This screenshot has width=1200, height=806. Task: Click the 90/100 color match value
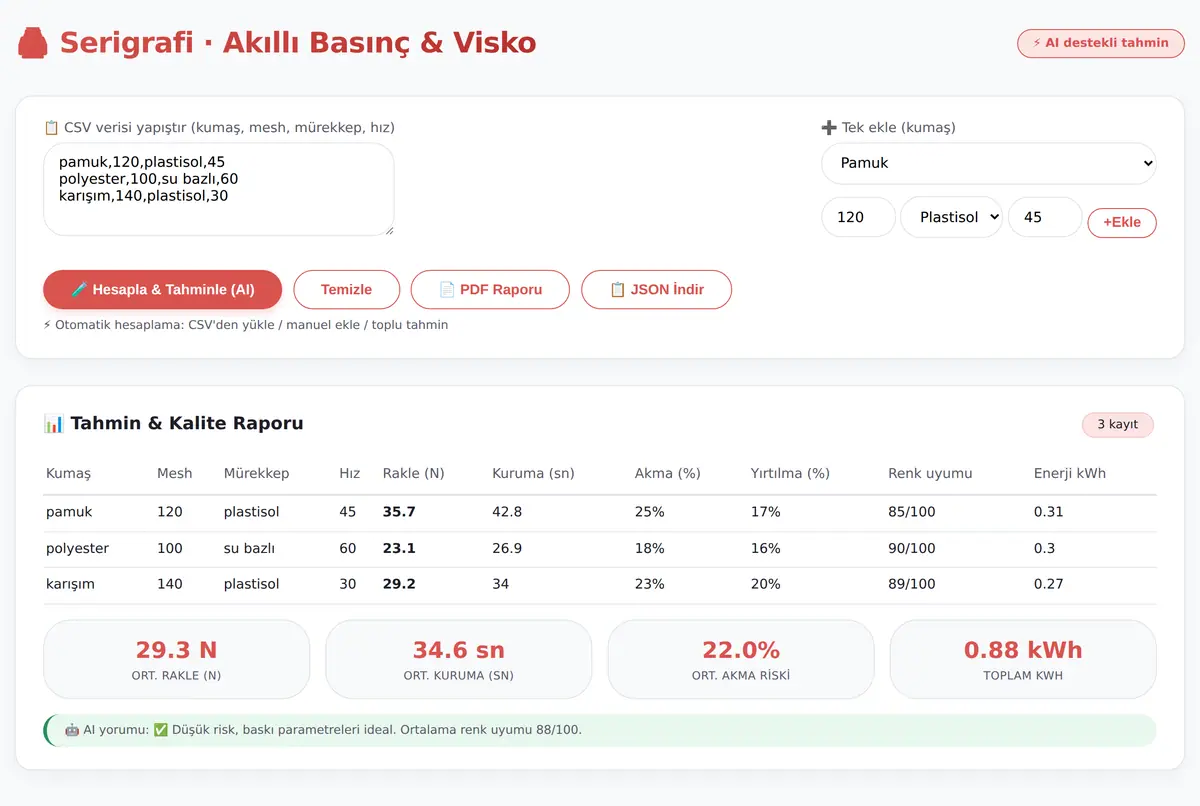point(912,548)
